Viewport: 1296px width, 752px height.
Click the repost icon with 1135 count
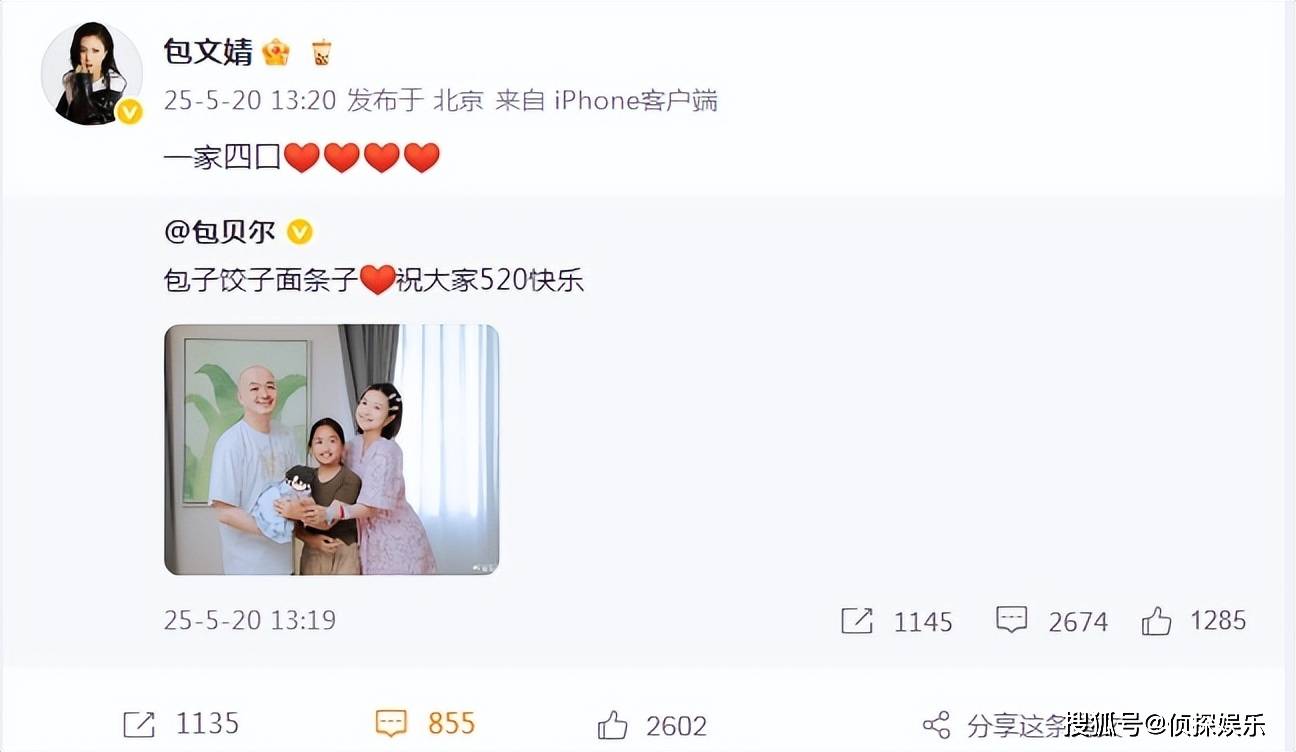click(139, 724)
